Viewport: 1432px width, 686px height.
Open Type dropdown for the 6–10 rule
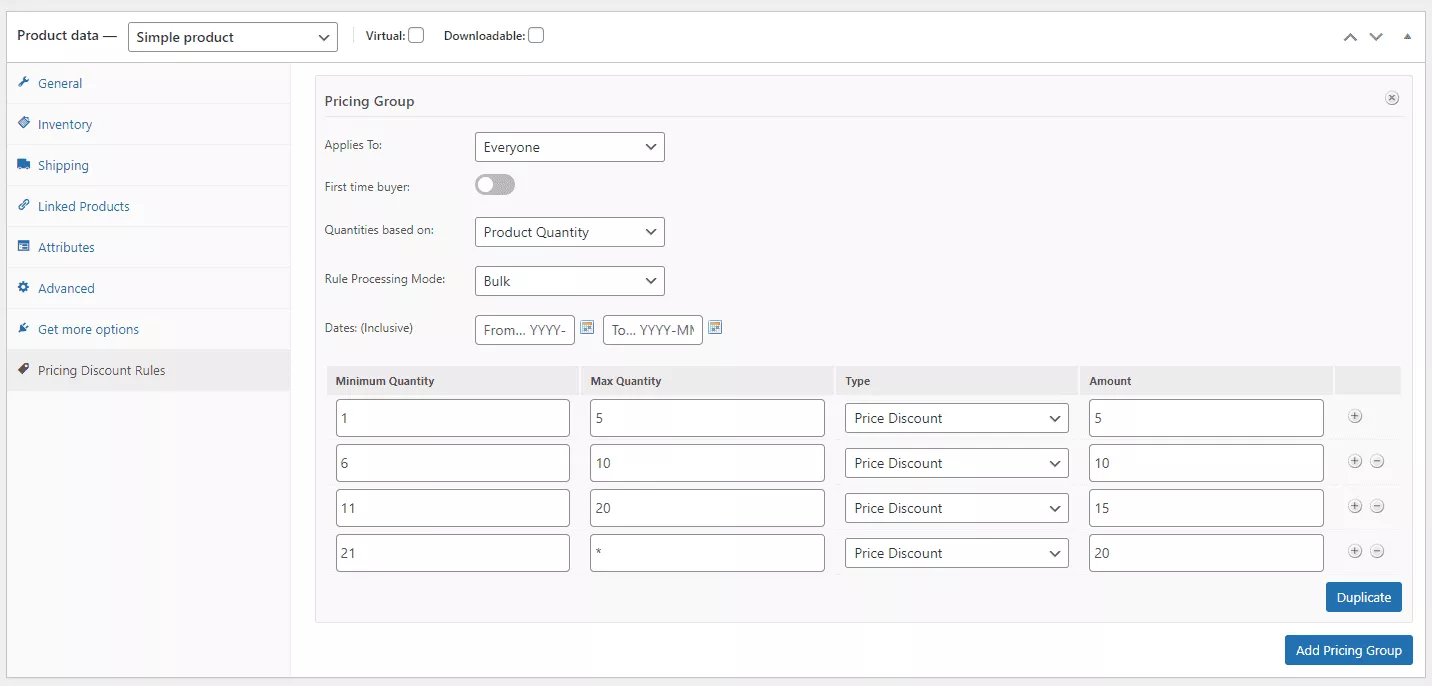(957, 463)
